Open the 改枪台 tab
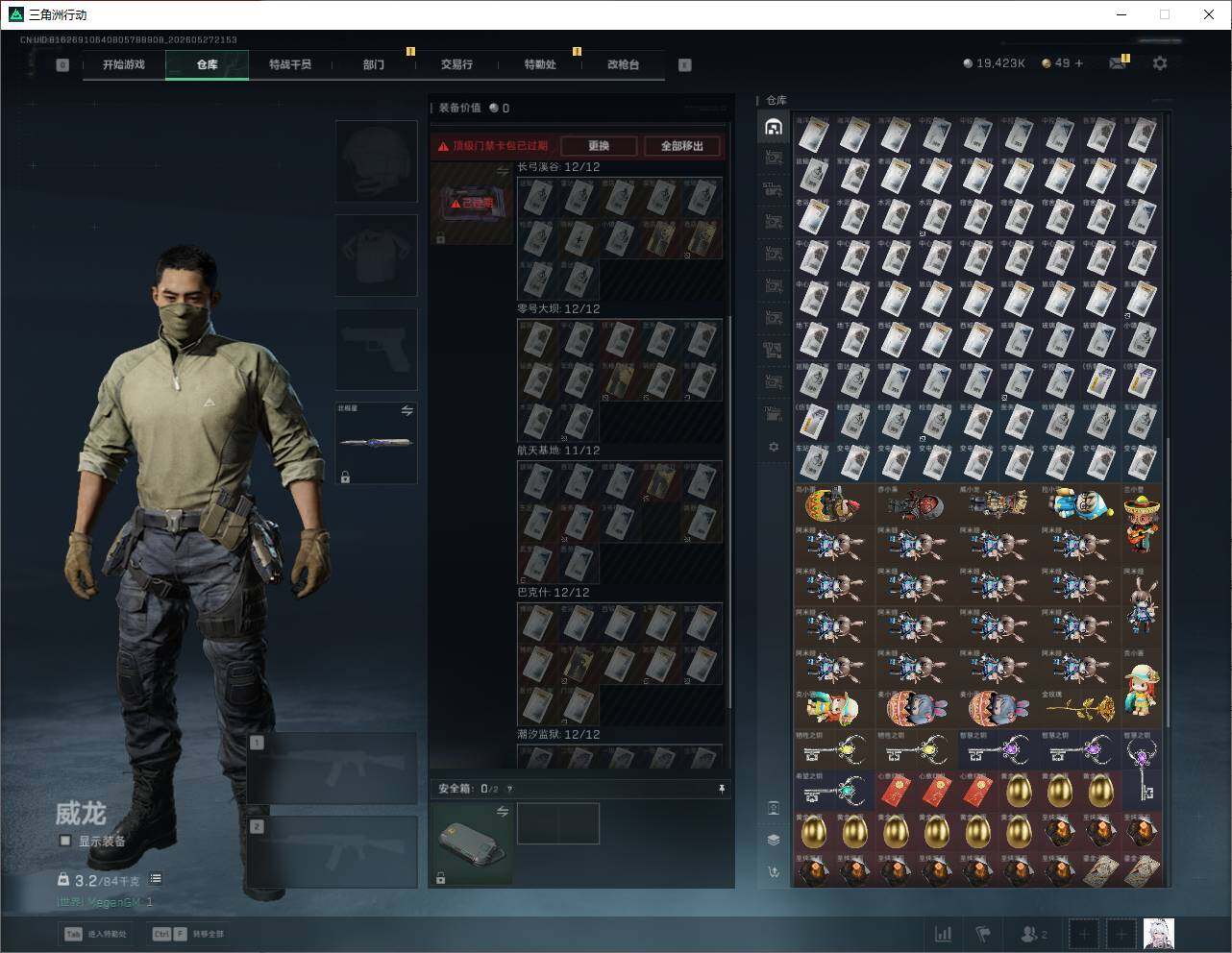This screenshot has width=1232, height=953. click(x=623, y=64)
